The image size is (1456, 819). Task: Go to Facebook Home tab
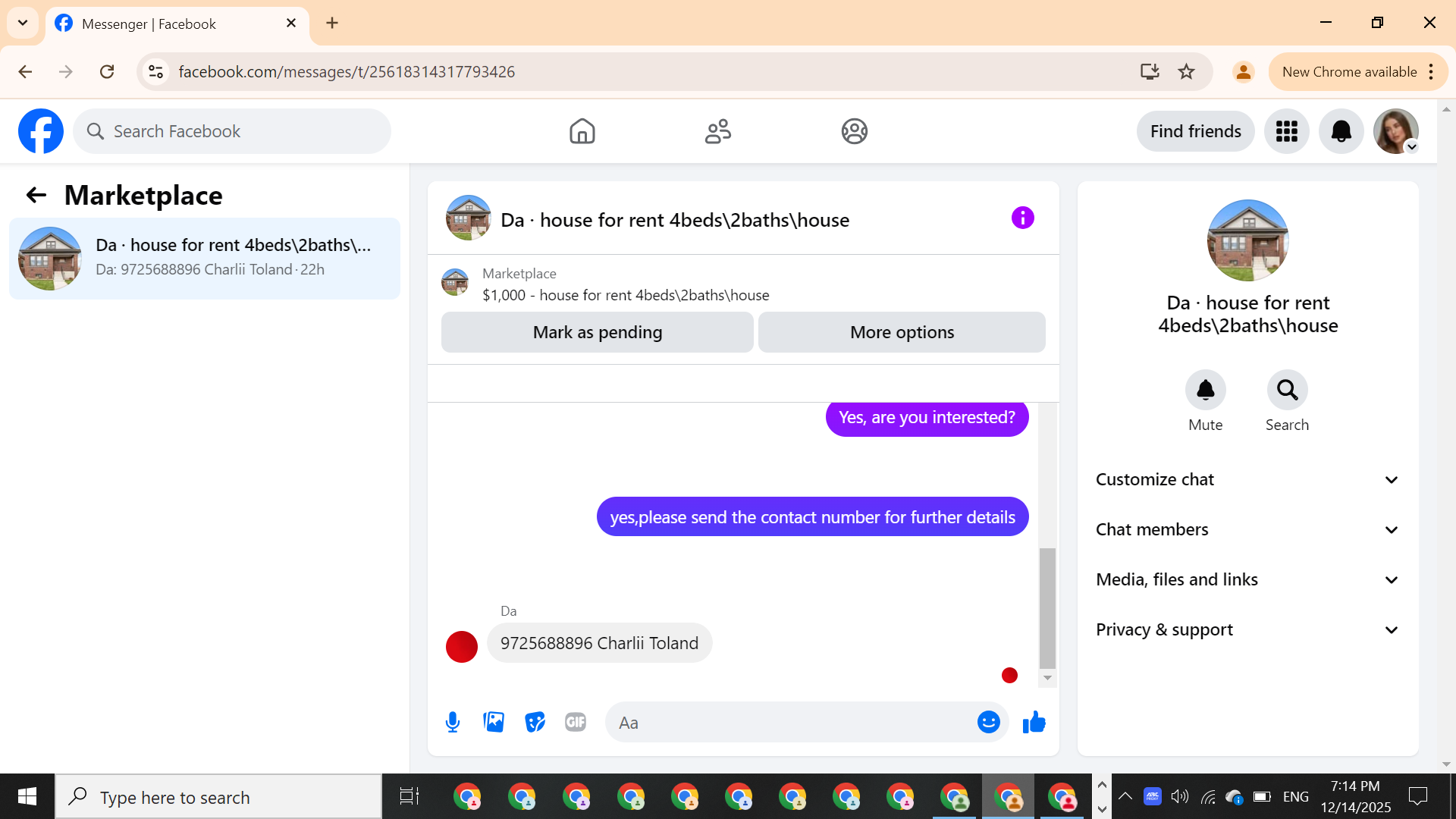click(x=582, y=131)
